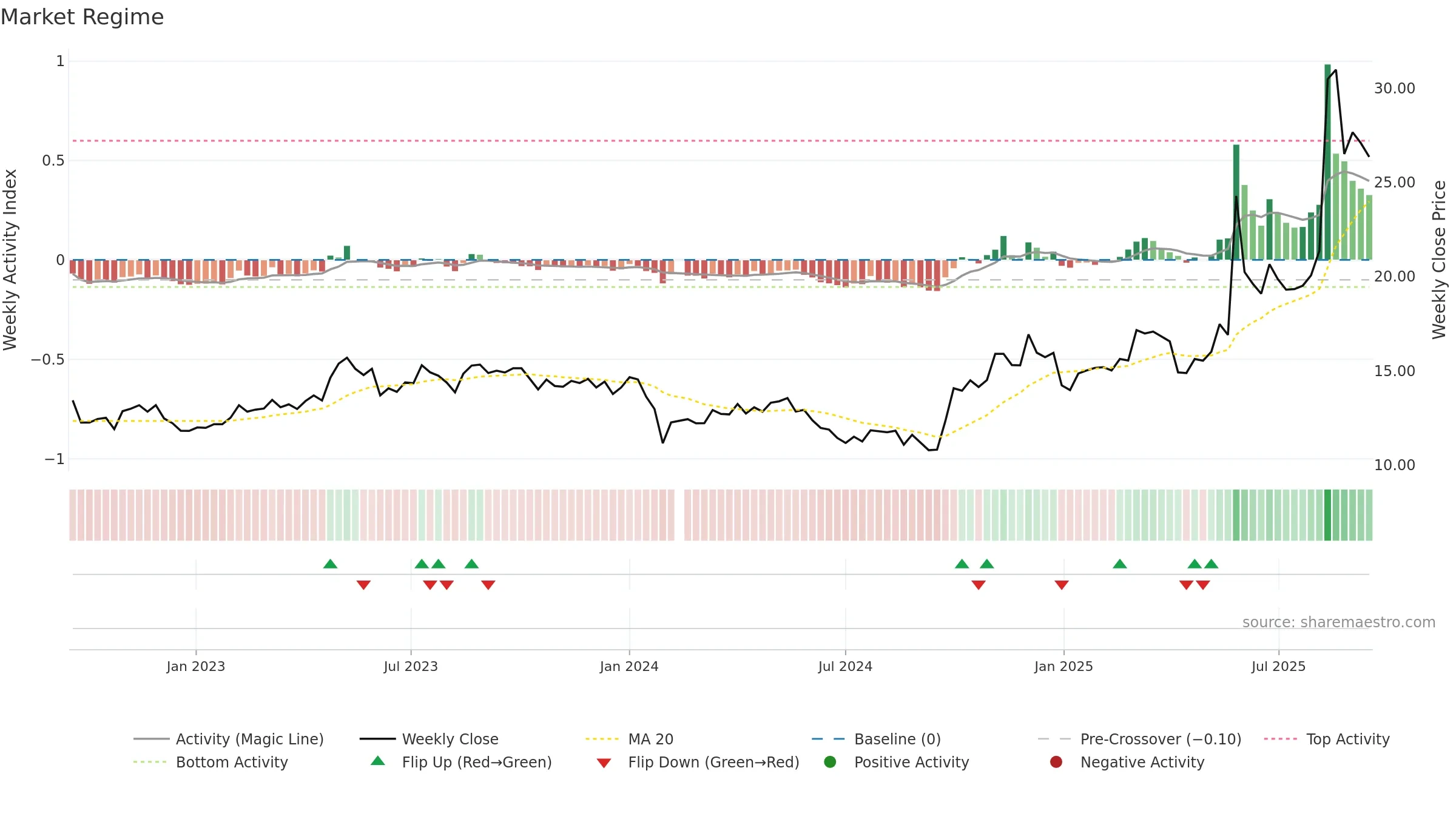Screen dimensions: 1456x819
Task: Toggle MA 20 legend entry
Action: pyautogui.click(x=630, y=739)
